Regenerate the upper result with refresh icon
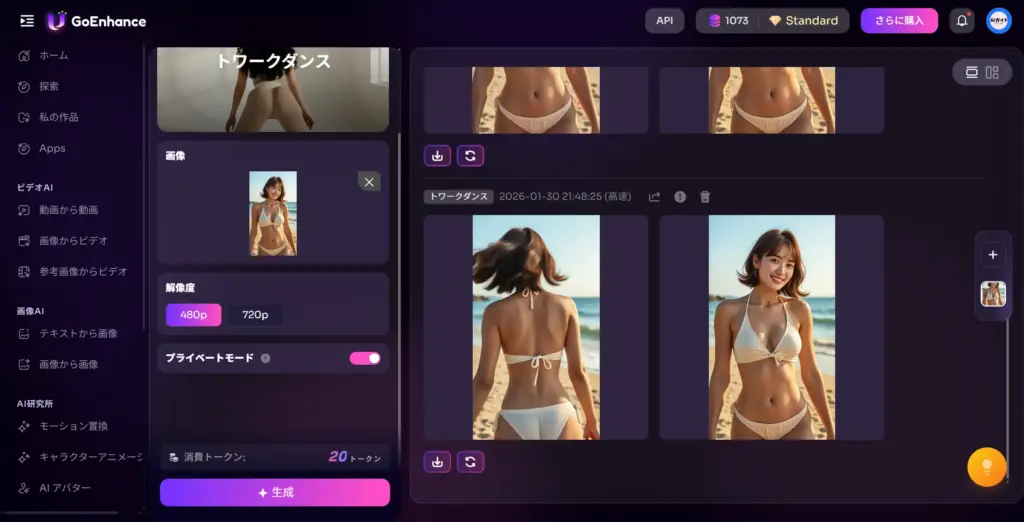The width and height of the screenshot is (1024, 522). click(470, 155)
